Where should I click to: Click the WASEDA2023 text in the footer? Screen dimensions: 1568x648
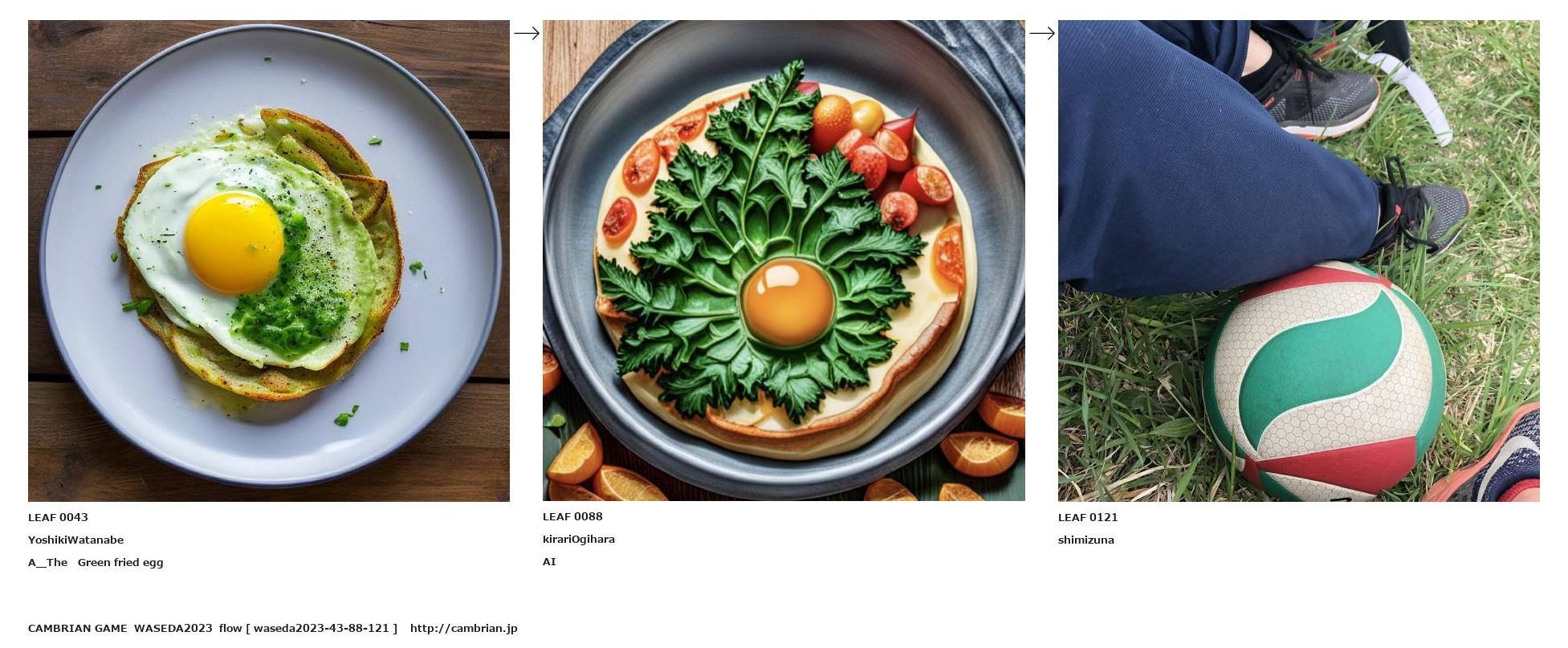pos(173,628)
